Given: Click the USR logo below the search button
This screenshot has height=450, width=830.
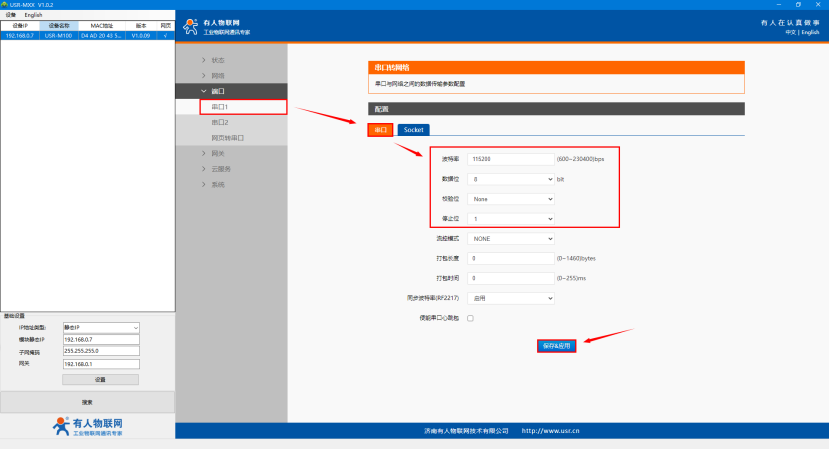Looking at the screenshot, I should tap(88, 427).
